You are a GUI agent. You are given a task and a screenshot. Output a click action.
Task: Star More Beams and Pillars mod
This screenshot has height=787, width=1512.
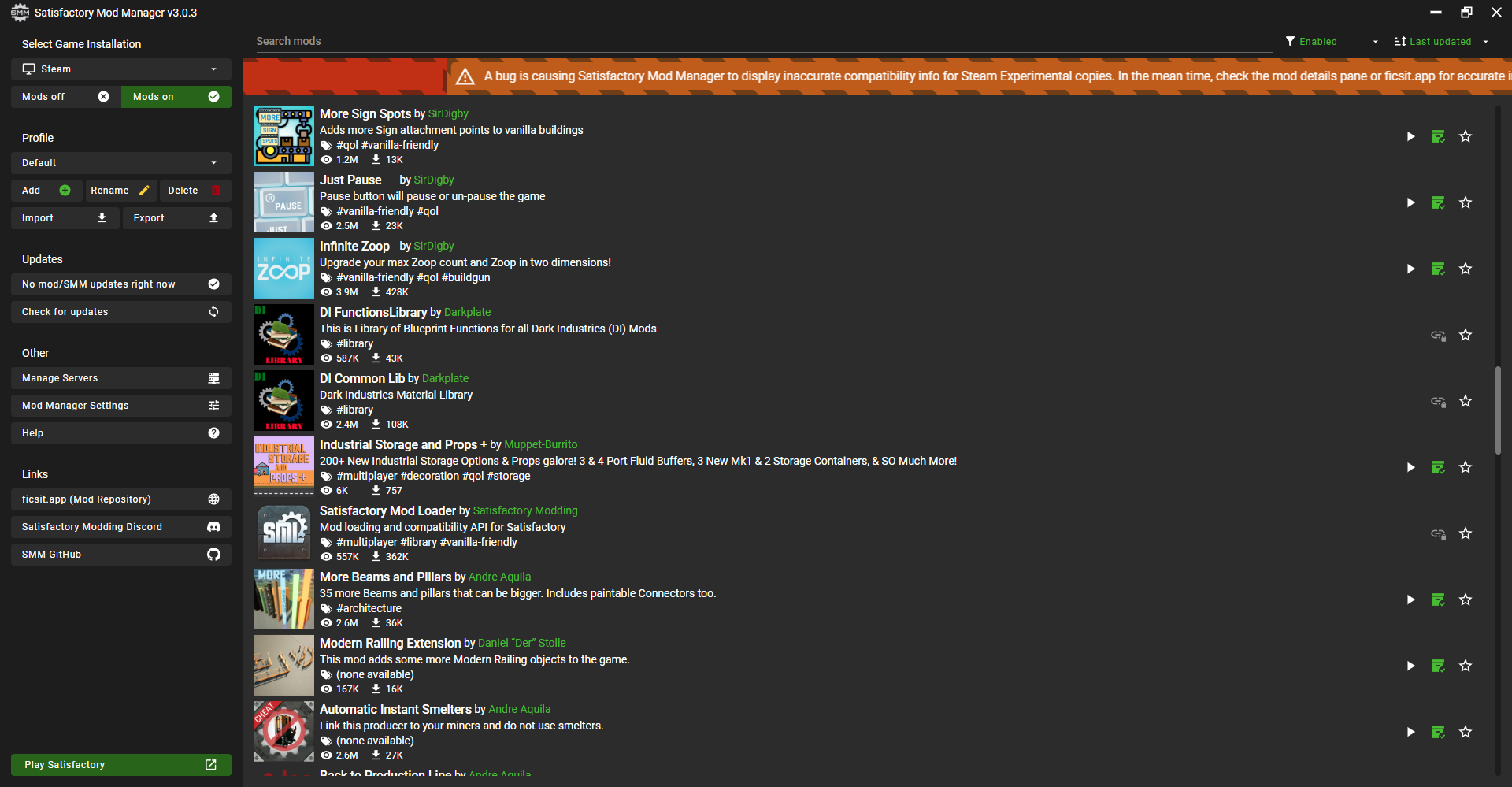pos(1466,600)
